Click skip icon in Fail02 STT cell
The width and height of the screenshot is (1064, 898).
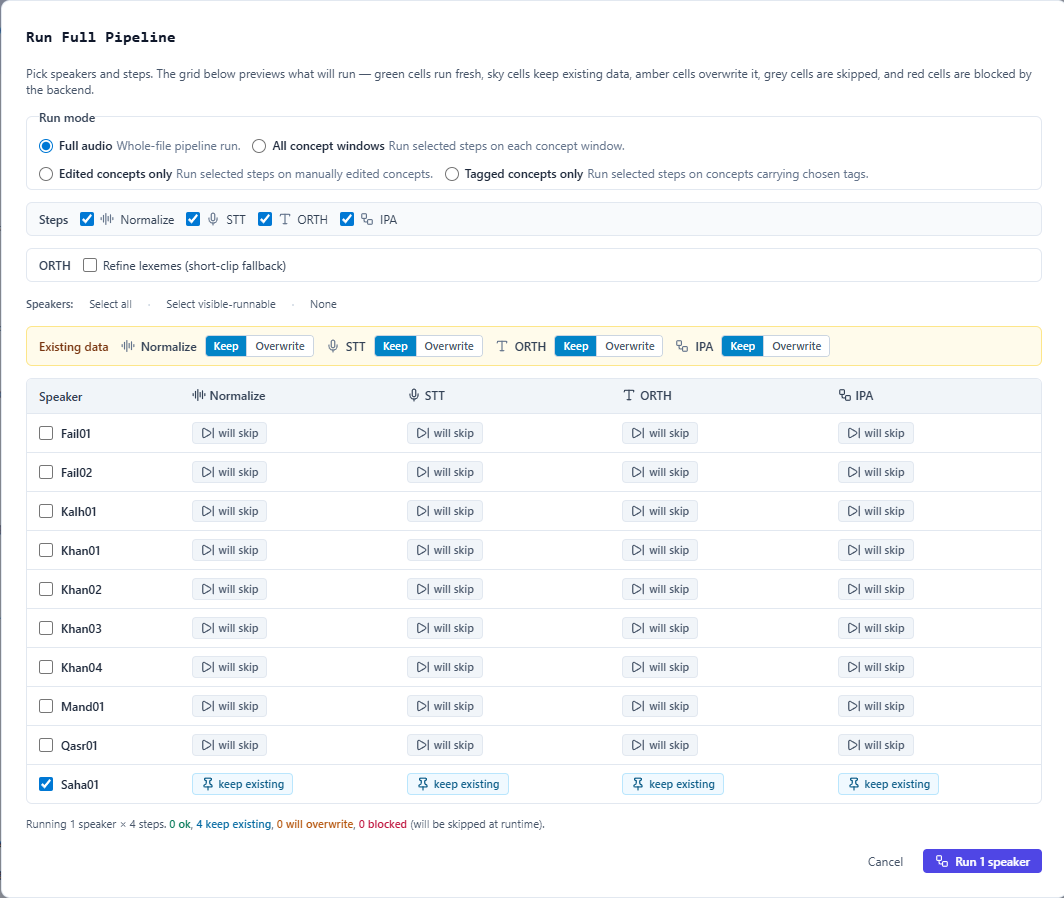click(423, 472)
